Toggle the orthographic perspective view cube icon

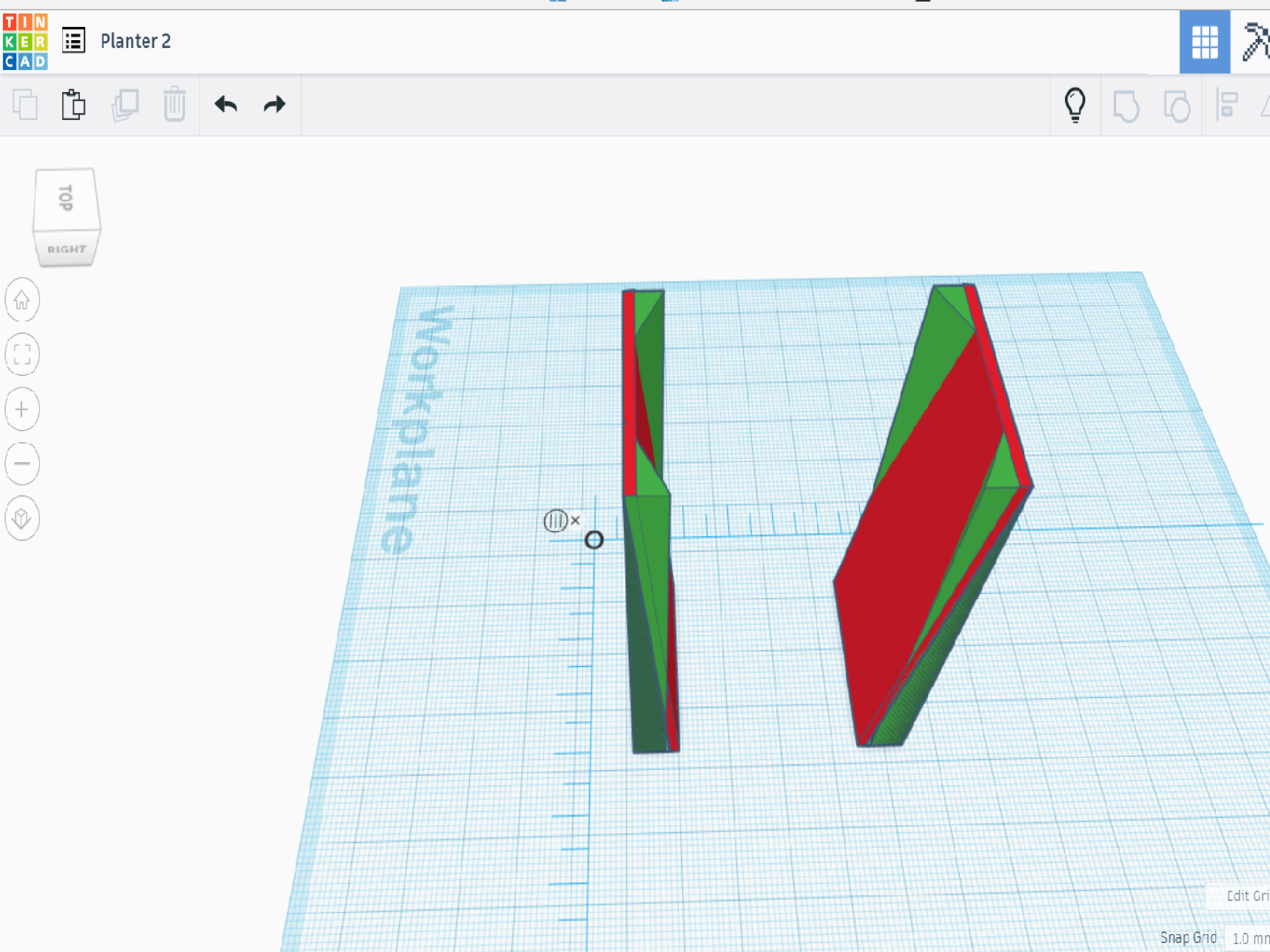[22, 518]
